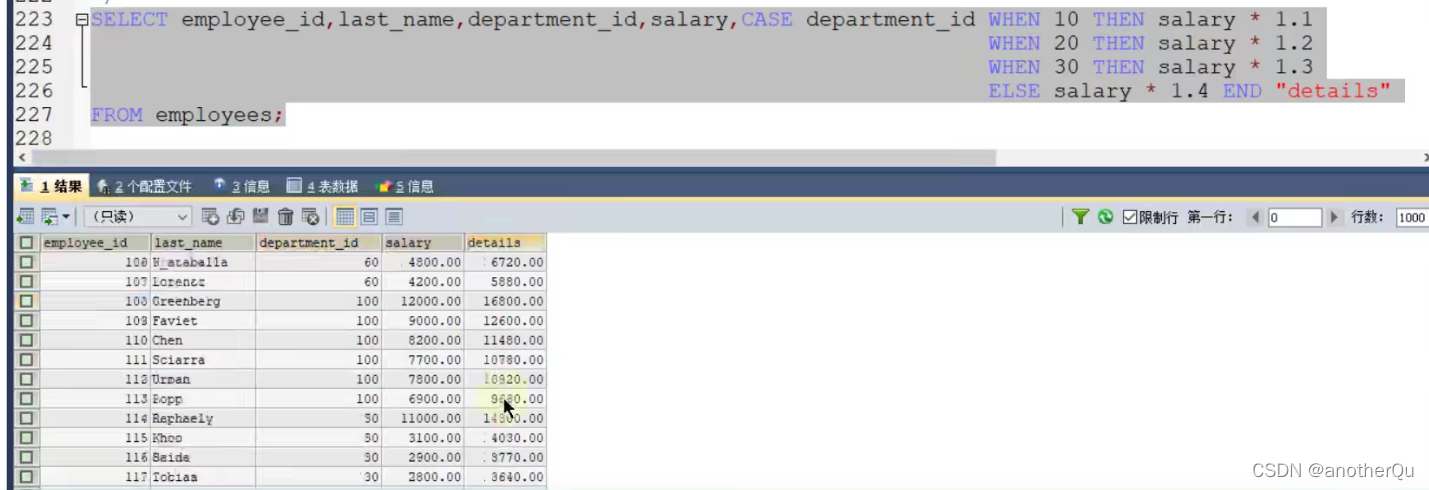Select the details cell 16800.00
Viewport: 1429px width, 490px height.
coord(505,301)
